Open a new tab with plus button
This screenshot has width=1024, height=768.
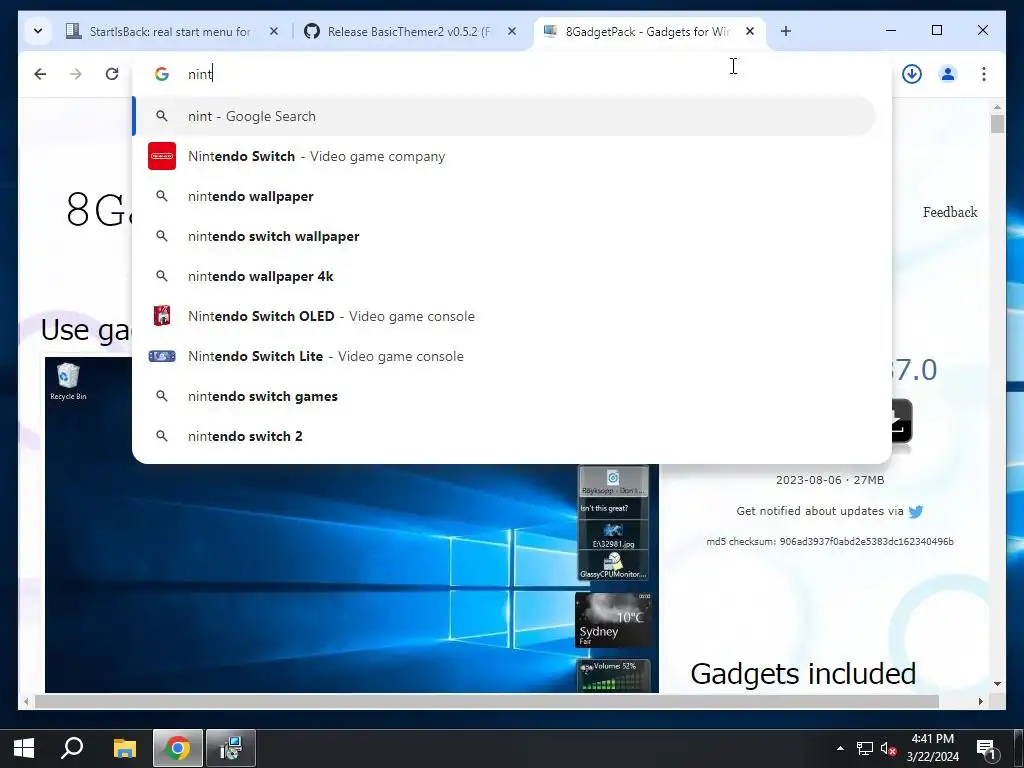(786, 31)
